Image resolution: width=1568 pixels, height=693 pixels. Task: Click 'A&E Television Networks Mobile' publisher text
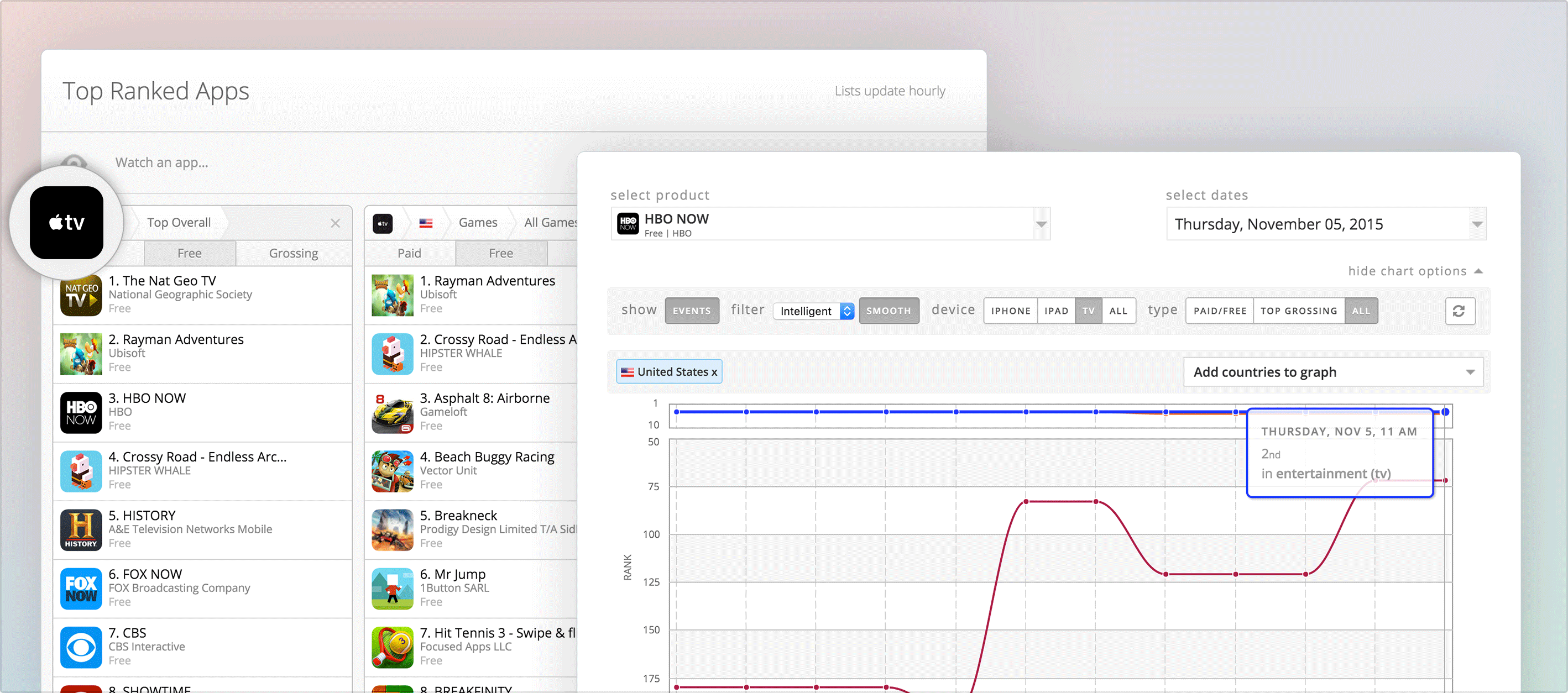click(x=190, y=529)
